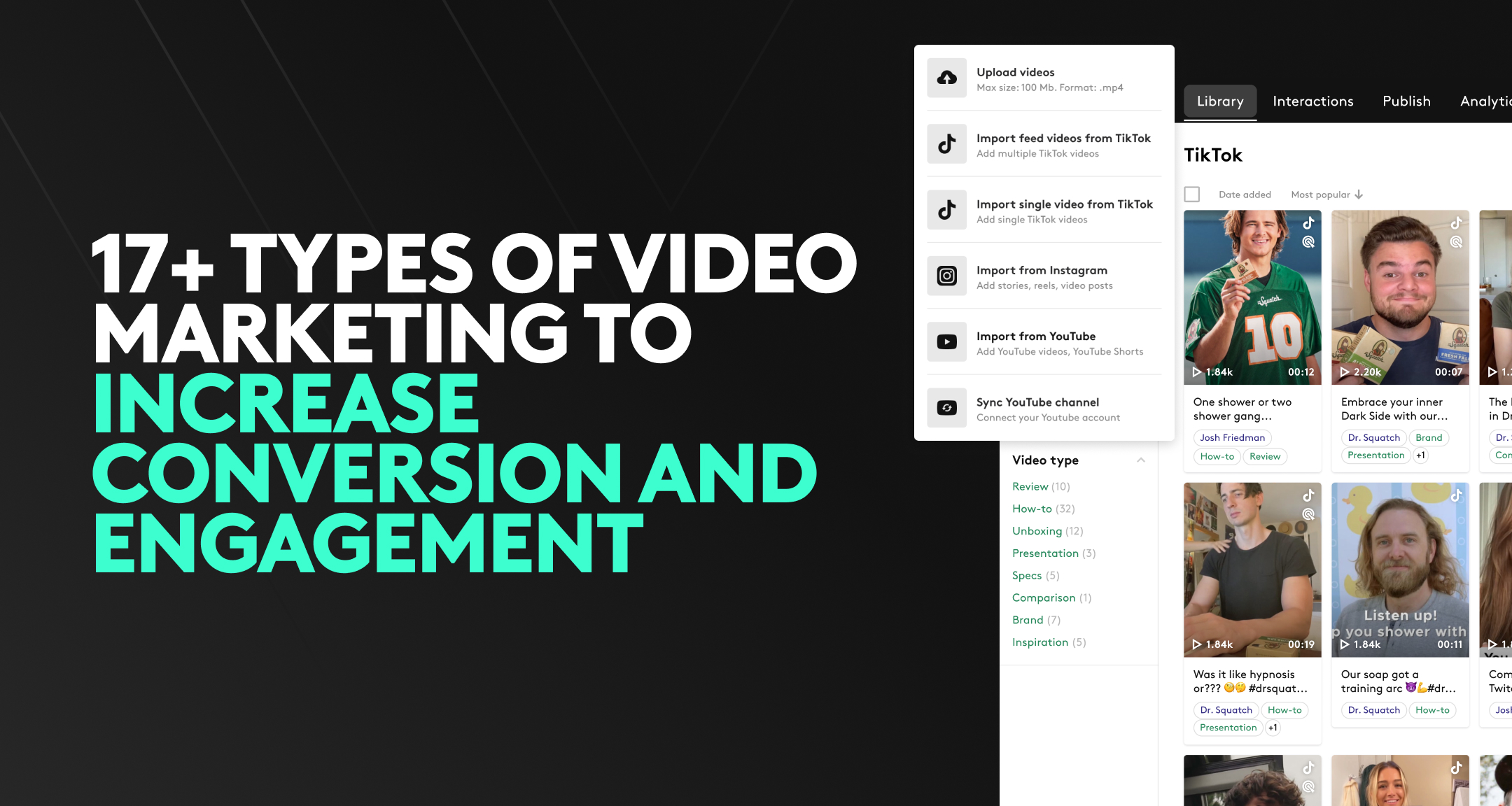1512x806 pixels.
Task: Click +1 tag under 'Was it like hypnosis'
Action: click(1273, 728)
